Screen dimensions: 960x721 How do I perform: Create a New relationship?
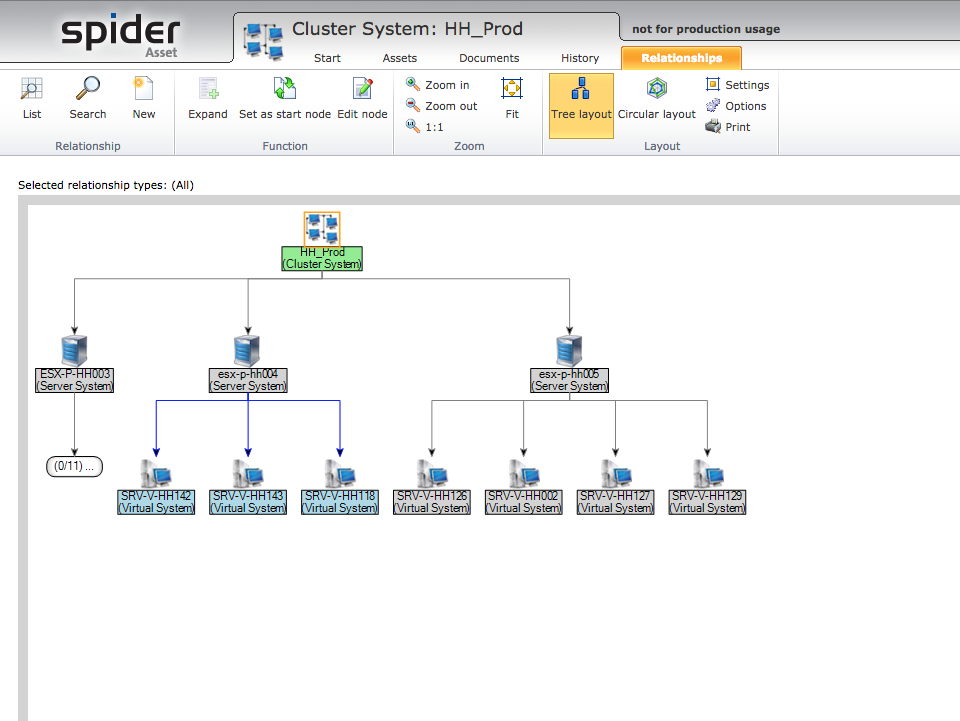144,98
